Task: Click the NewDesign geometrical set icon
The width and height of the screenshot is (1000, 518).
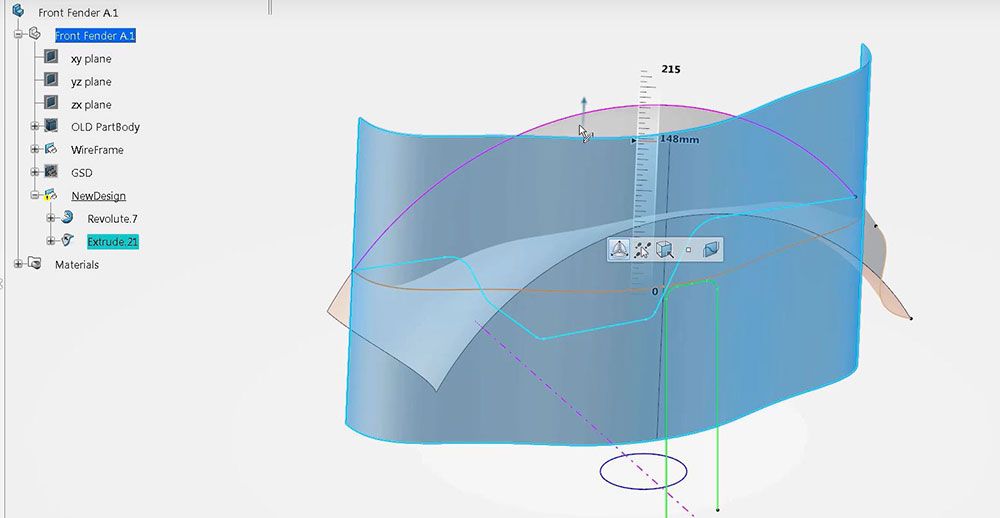Action: point(50,195)
